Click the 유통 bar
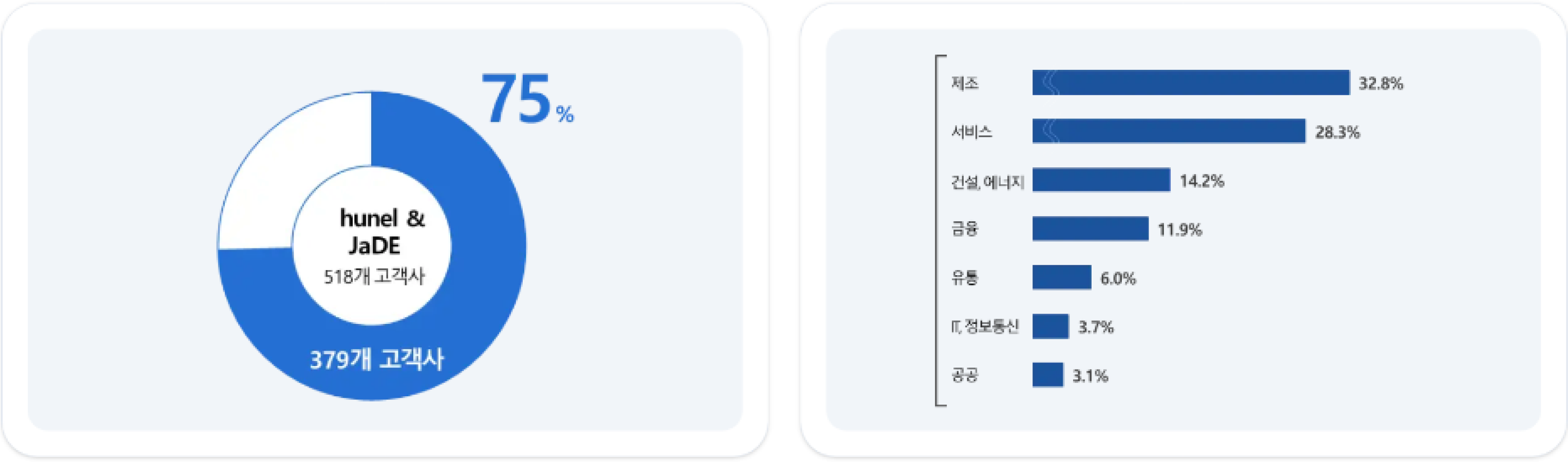Viewport: 1568px width, 462px height. tap(1061, 278)
